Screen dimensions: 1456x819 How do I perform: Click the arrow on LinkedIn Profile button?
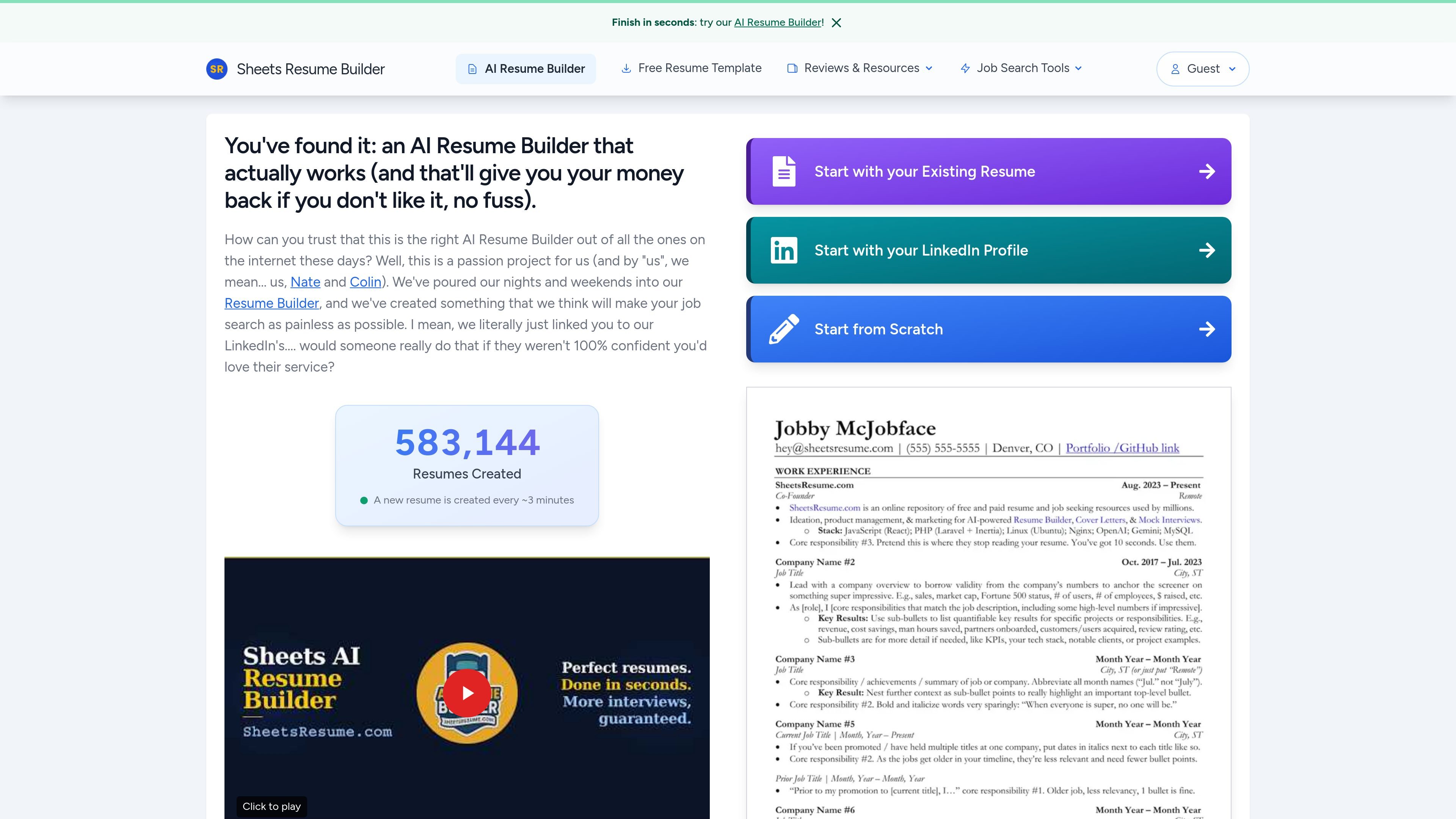[1207, 250]
